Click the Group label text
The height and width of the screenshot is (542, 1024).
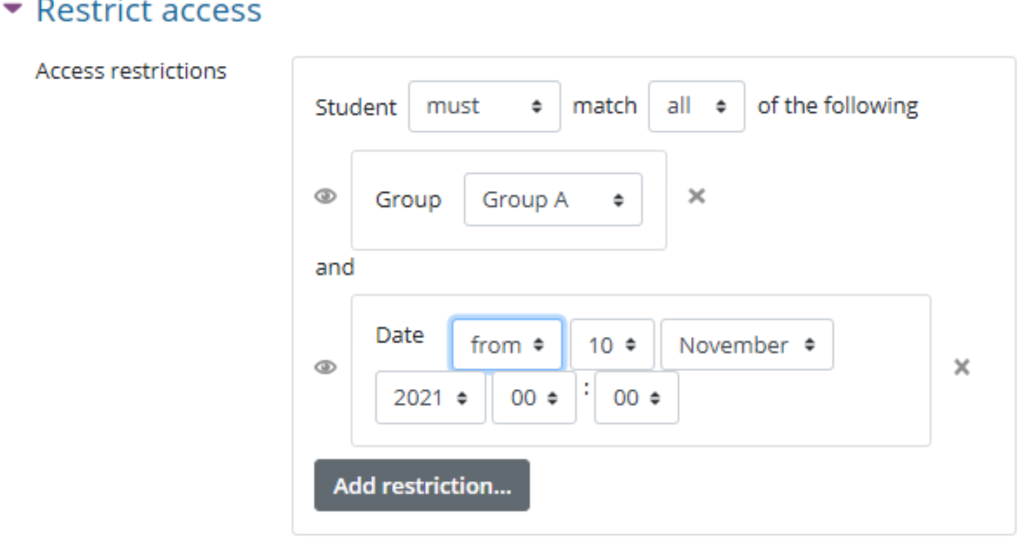tap(408, 200)
